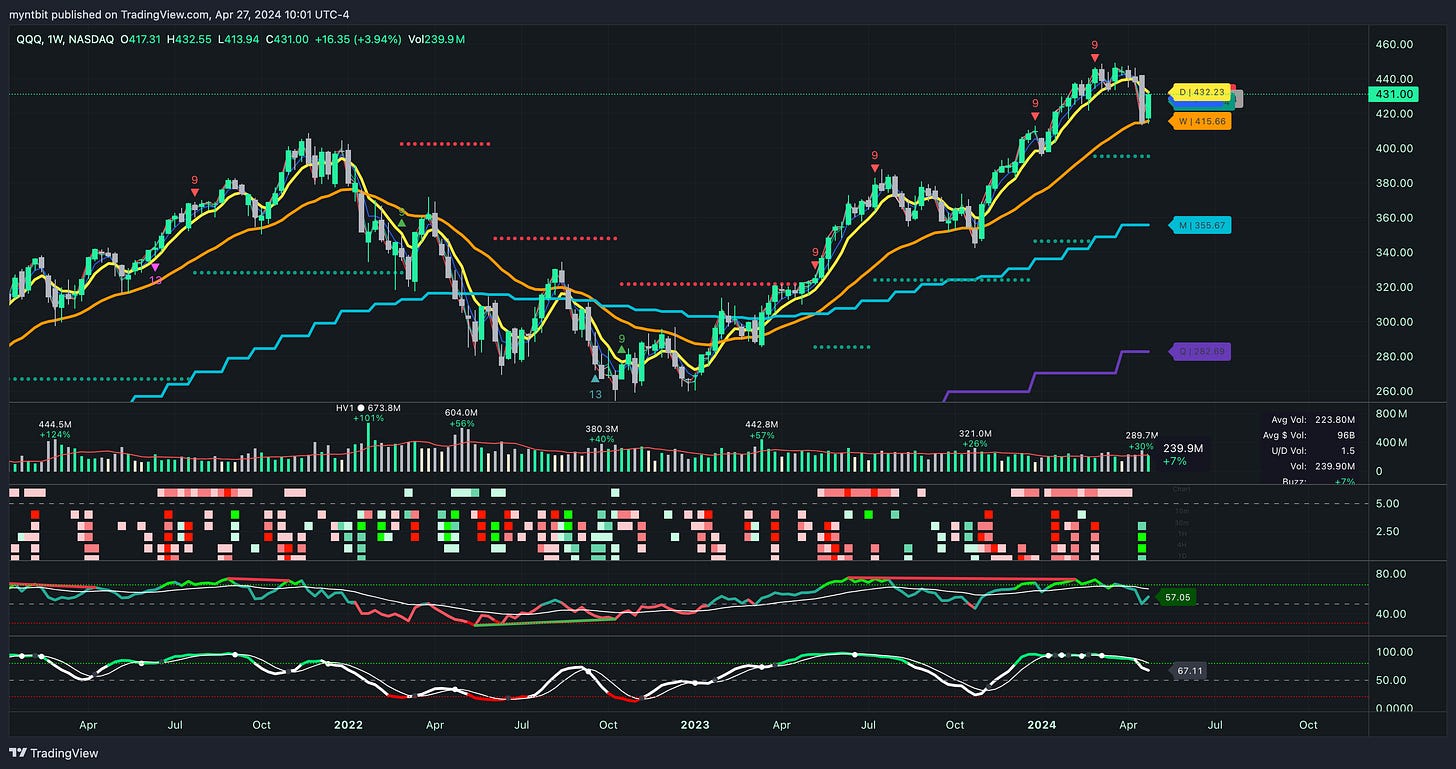
Task: Click the cyan M | 355.67 level label
Action: [1200, 225]
